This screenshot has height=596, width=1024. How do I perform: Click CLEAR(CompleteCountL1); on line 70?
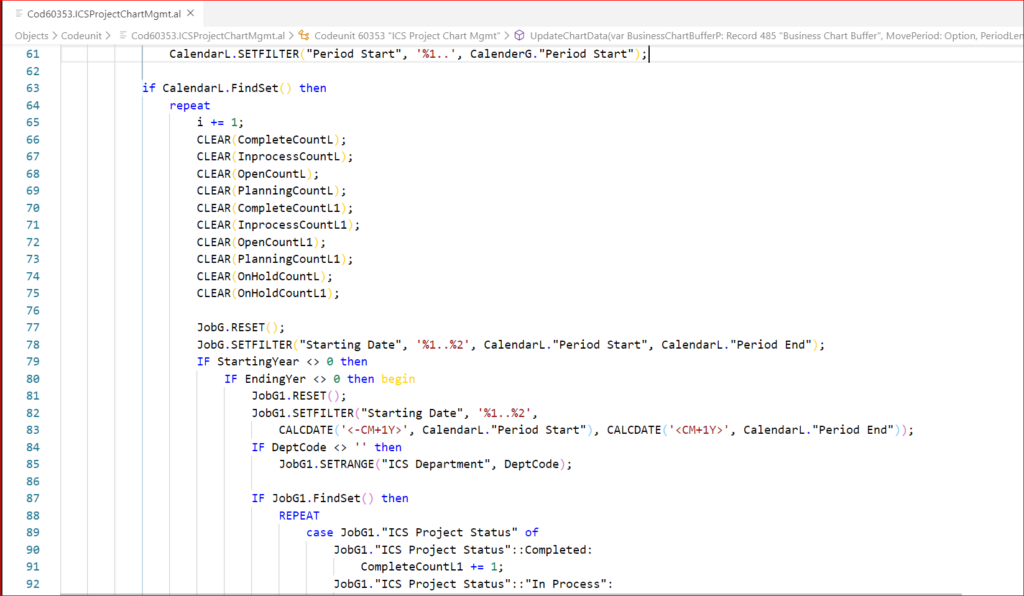click(275, 208)
